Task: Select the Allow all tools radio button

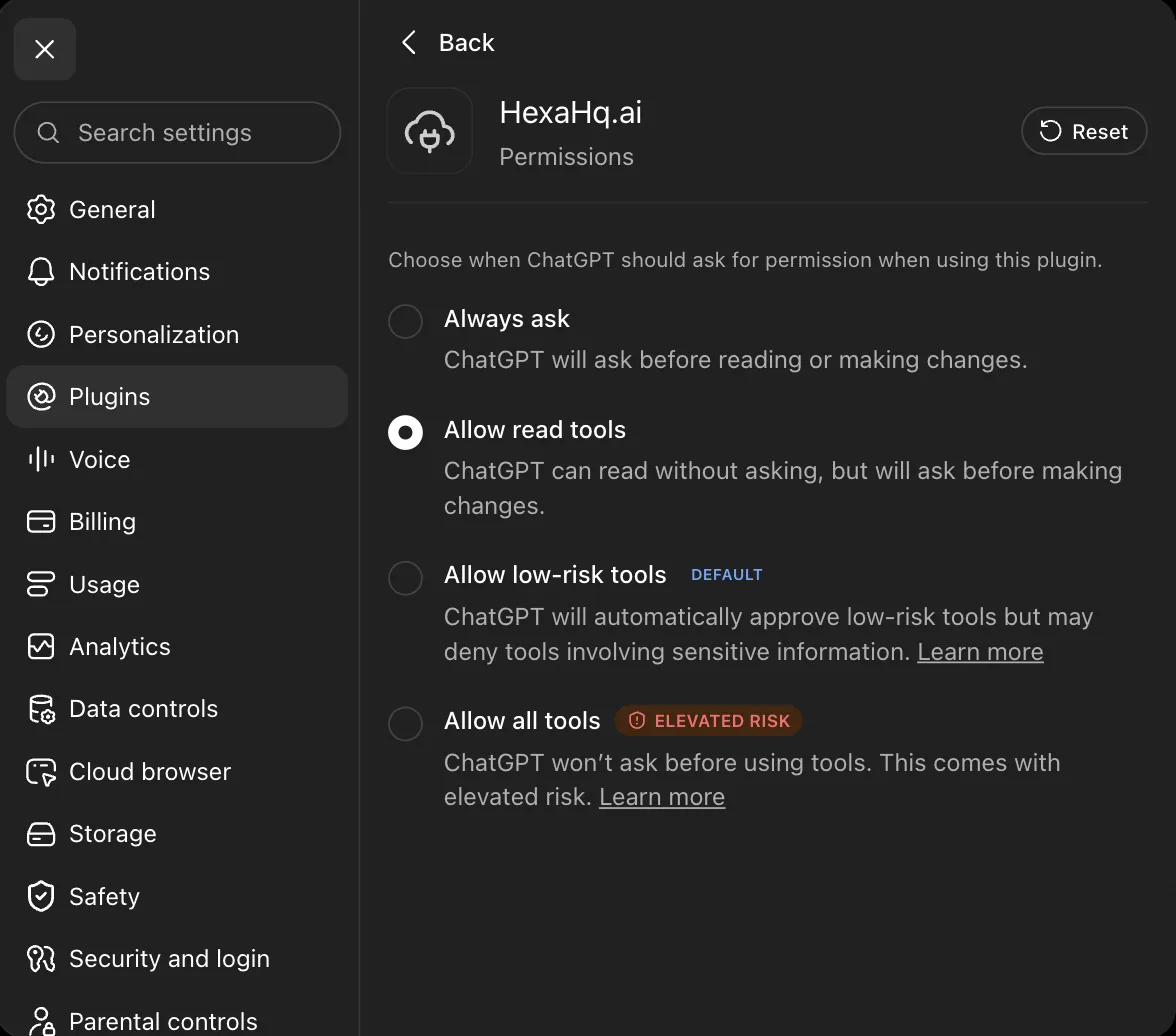Action: tap(406, 723)
